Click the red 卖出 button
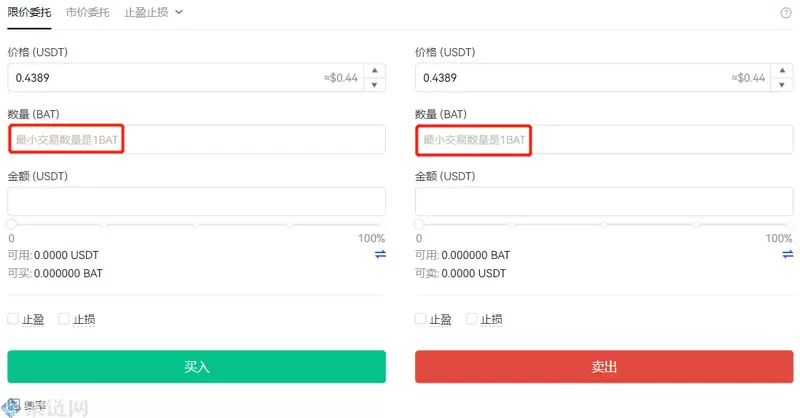 604,366
